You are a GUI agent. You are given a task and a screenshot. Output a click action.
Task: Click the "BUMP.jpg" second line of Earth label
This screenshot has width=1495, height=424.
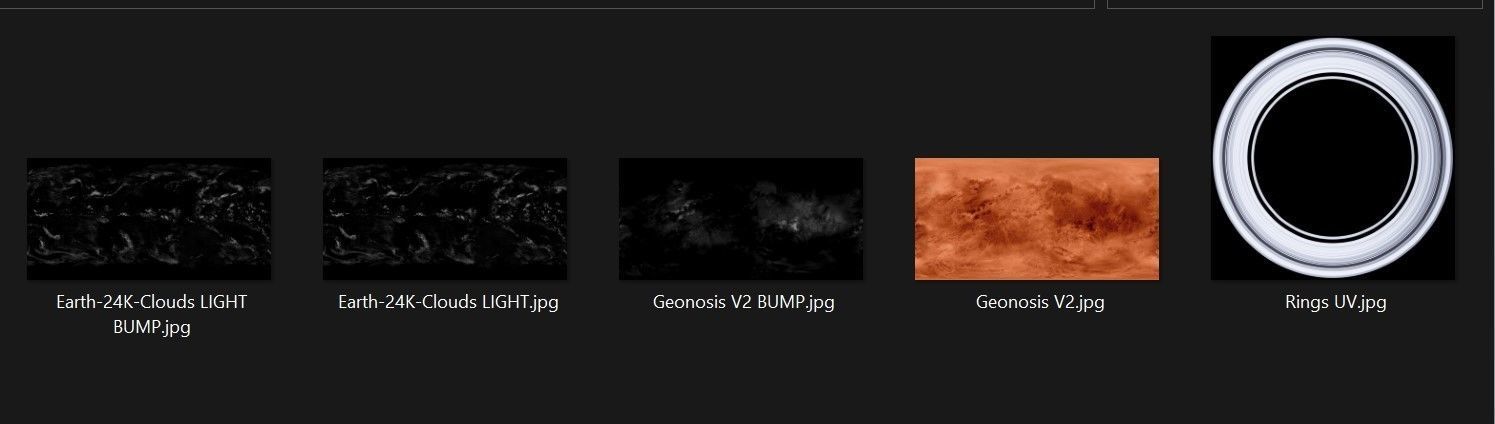click(152, 326)
